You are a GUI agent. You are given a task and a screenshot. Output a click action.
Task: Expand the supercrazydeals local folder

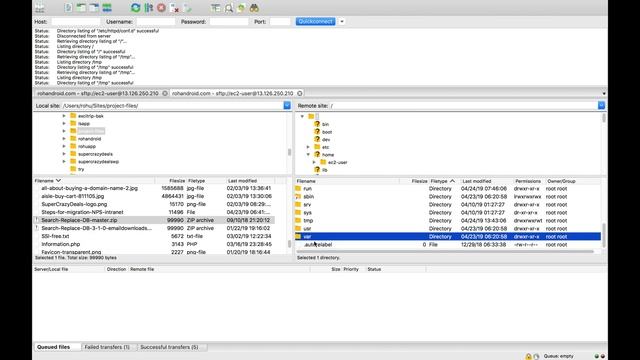click(x=64, y=154)
